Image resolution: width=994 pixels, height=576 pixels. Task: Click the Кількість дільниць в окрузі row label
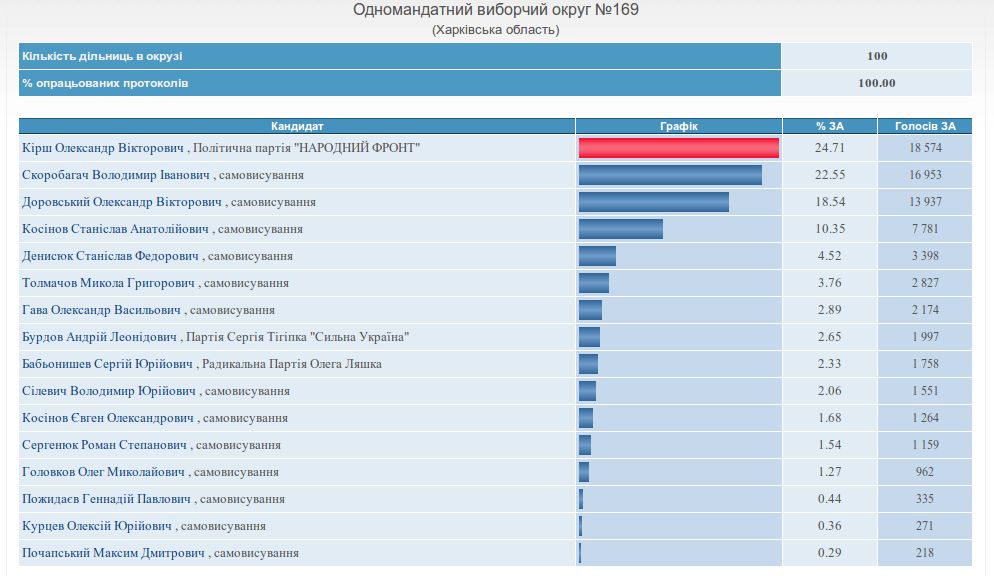click(102, 56)
